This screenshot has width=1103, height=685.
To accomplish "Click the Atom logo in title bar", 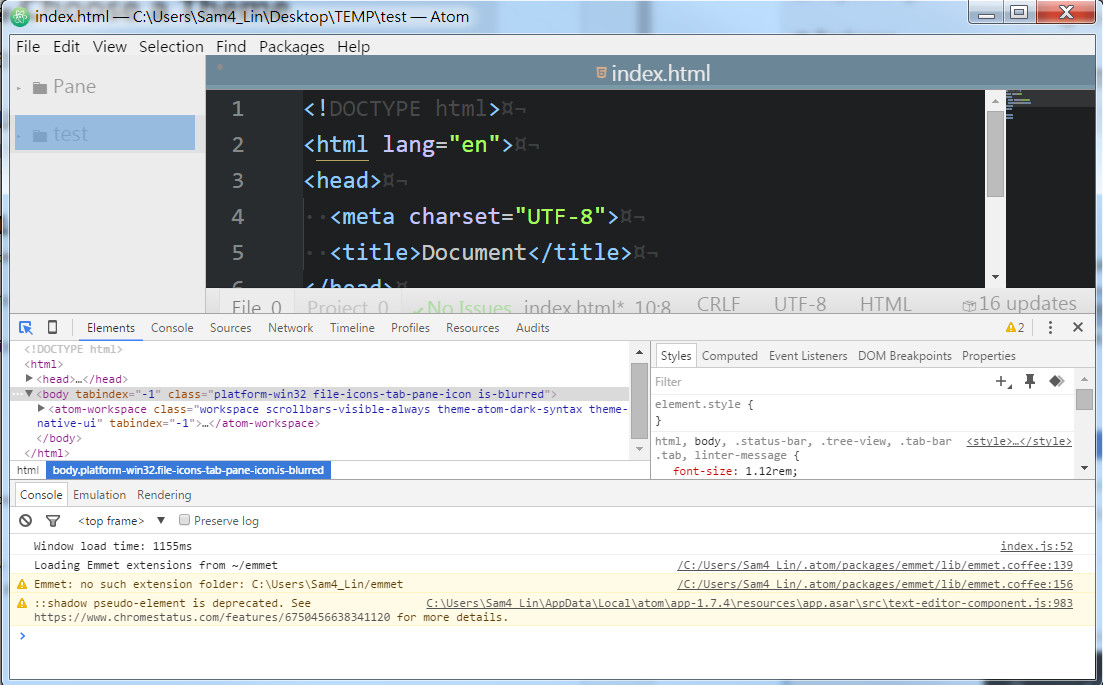I will (20, 16).
